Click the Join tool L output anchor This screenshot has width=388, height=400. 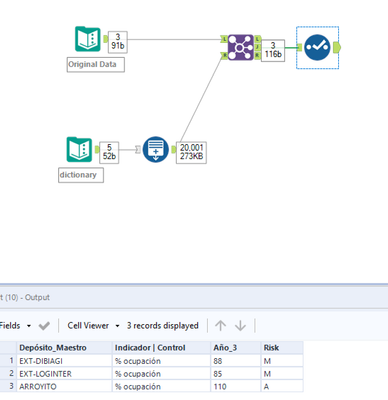click(258, 39)
